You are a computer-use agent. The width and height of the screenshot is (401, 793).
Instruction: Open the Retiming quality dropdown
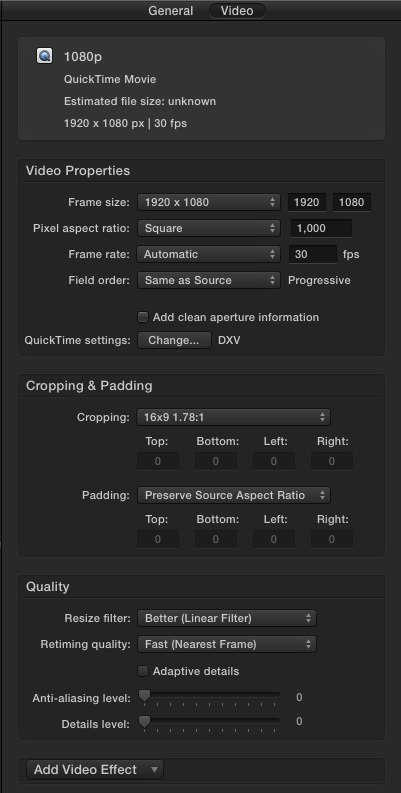pyautogui.click(x=227, y=644)
